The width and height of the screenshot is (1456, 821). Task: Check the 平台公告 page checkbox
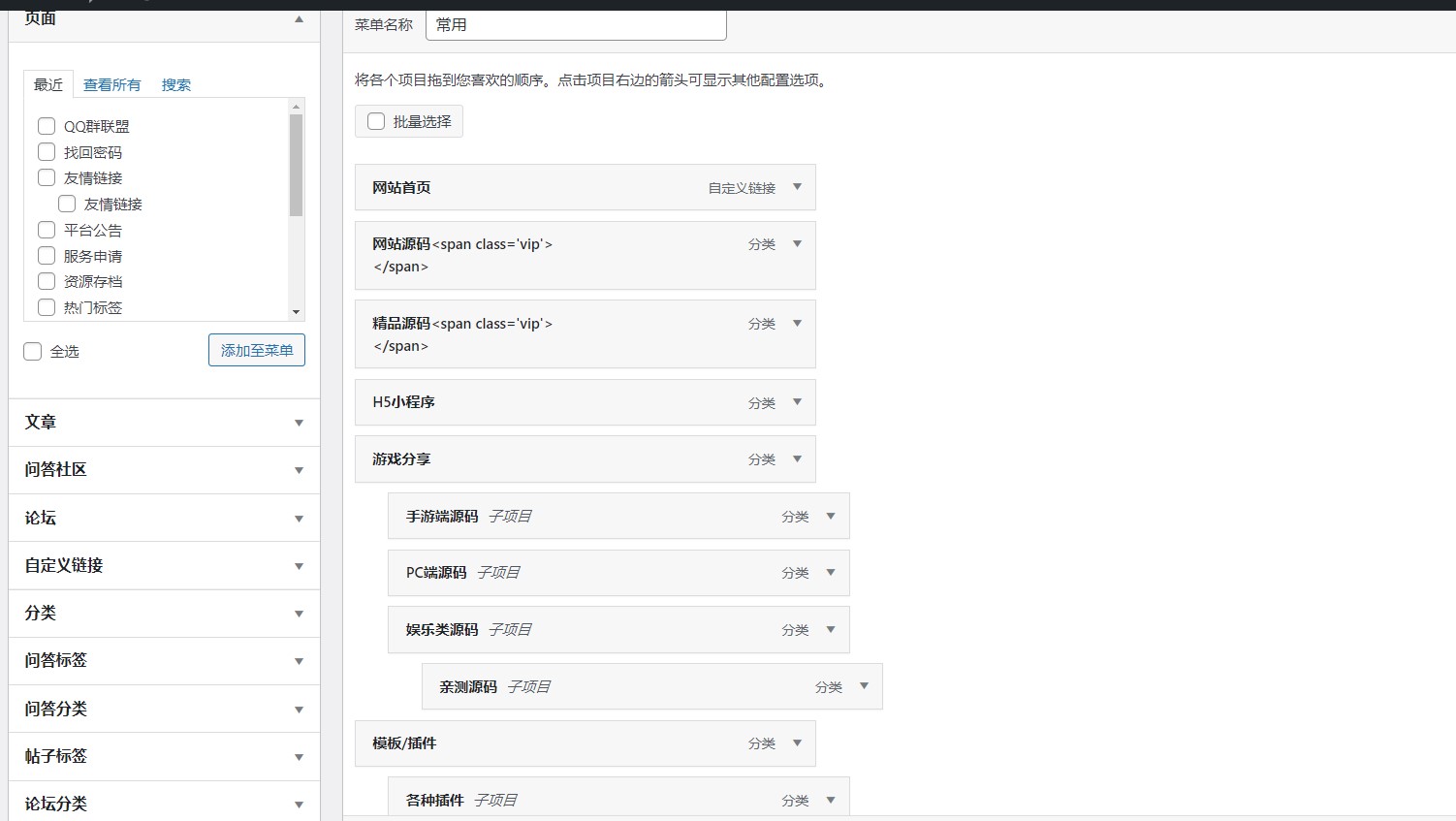[x=47, y=230]
